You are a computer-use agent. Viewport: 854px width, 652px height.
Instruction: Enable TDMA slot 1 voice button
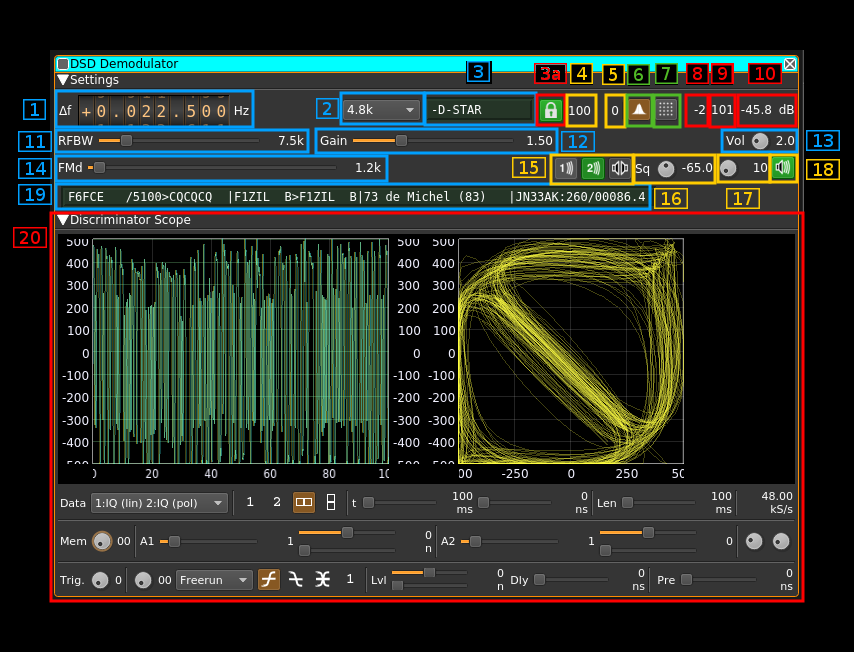566,168
